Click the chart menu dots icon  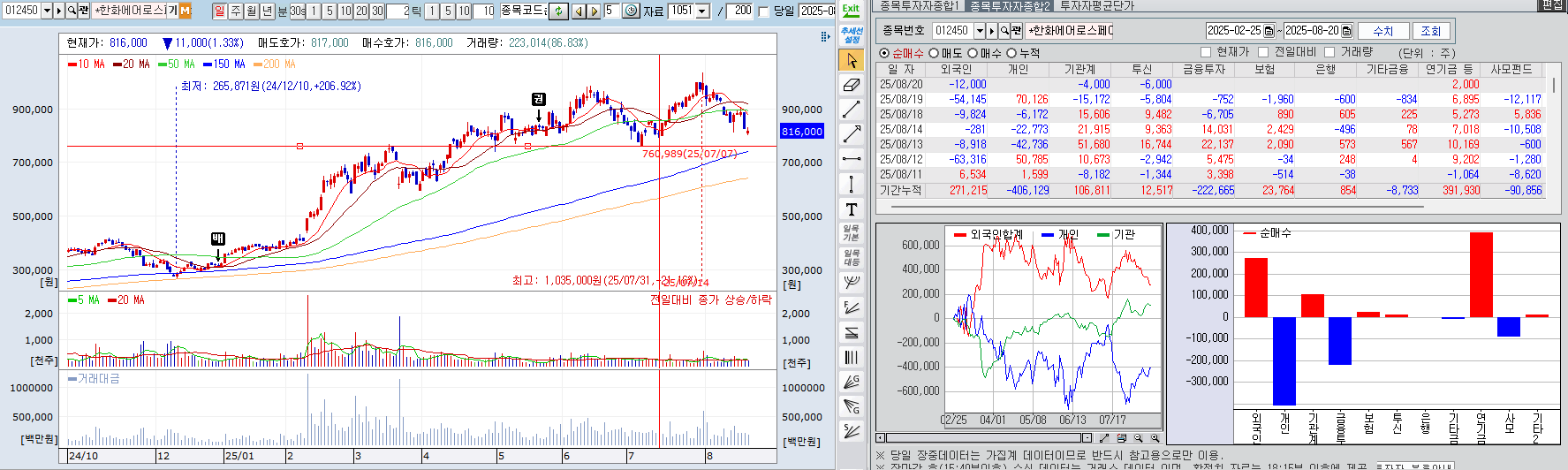coord(825,36)
